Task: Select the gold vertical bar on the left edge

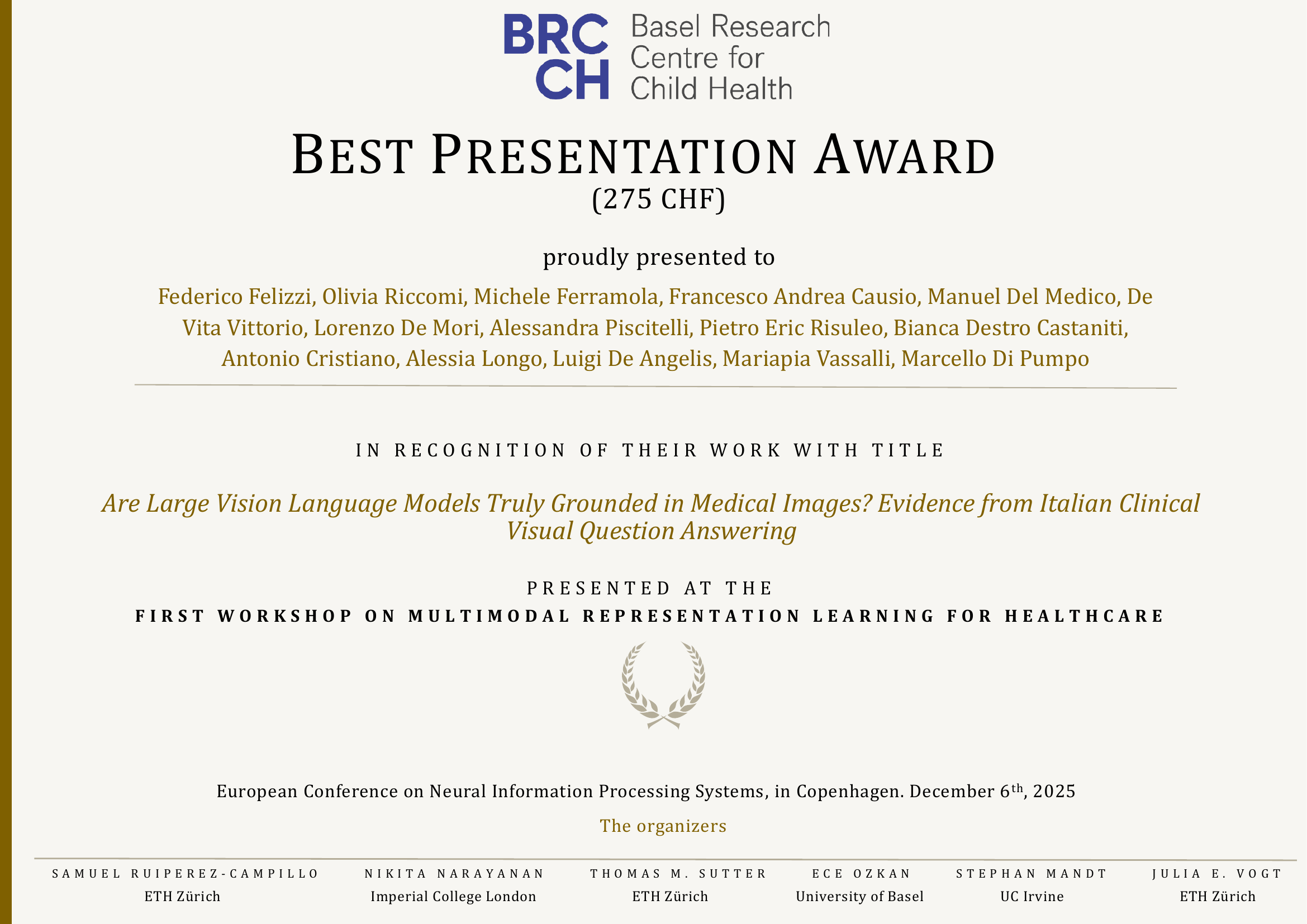Action: tap(6, 462)
